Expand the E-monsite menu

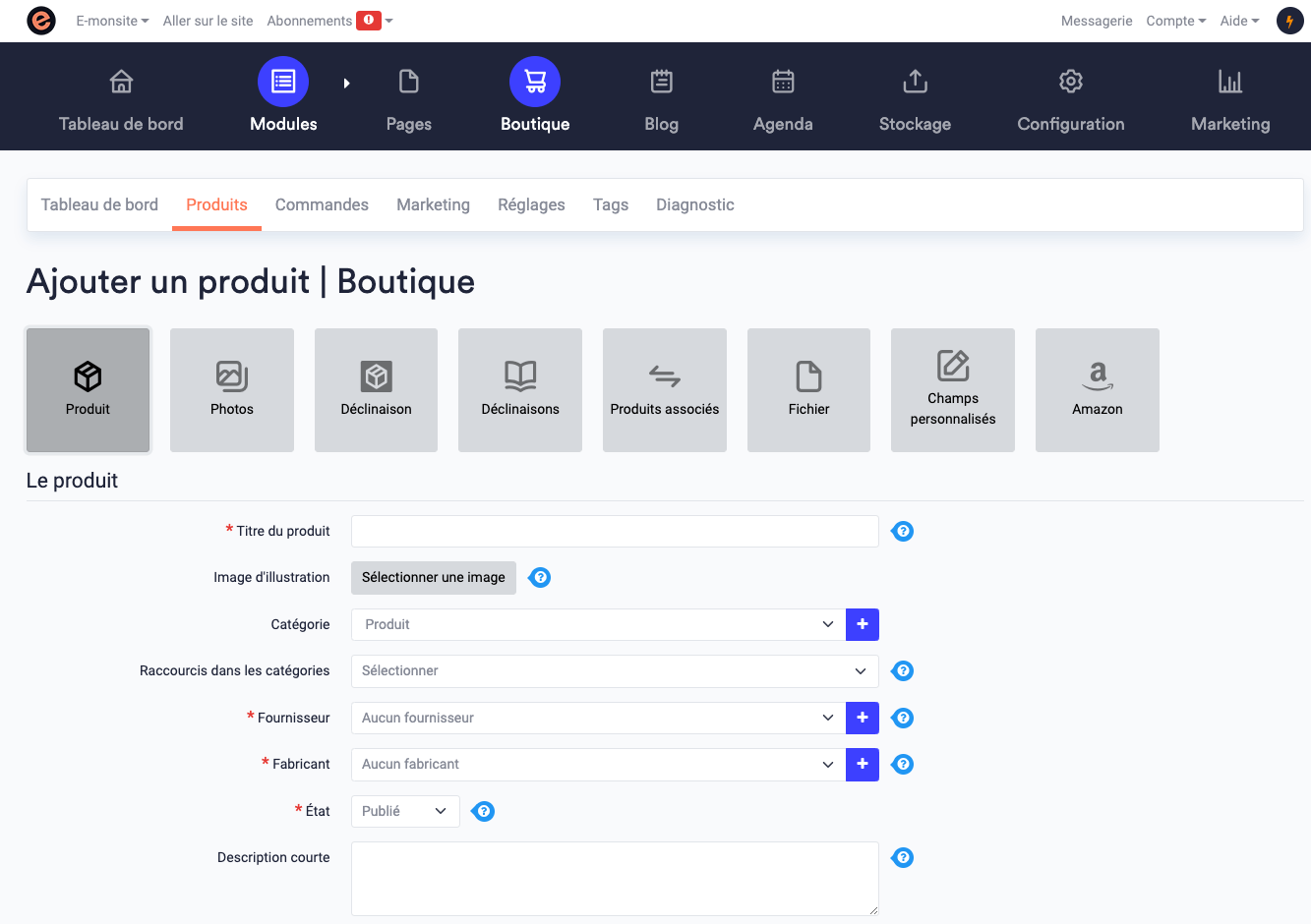(112, 21)
